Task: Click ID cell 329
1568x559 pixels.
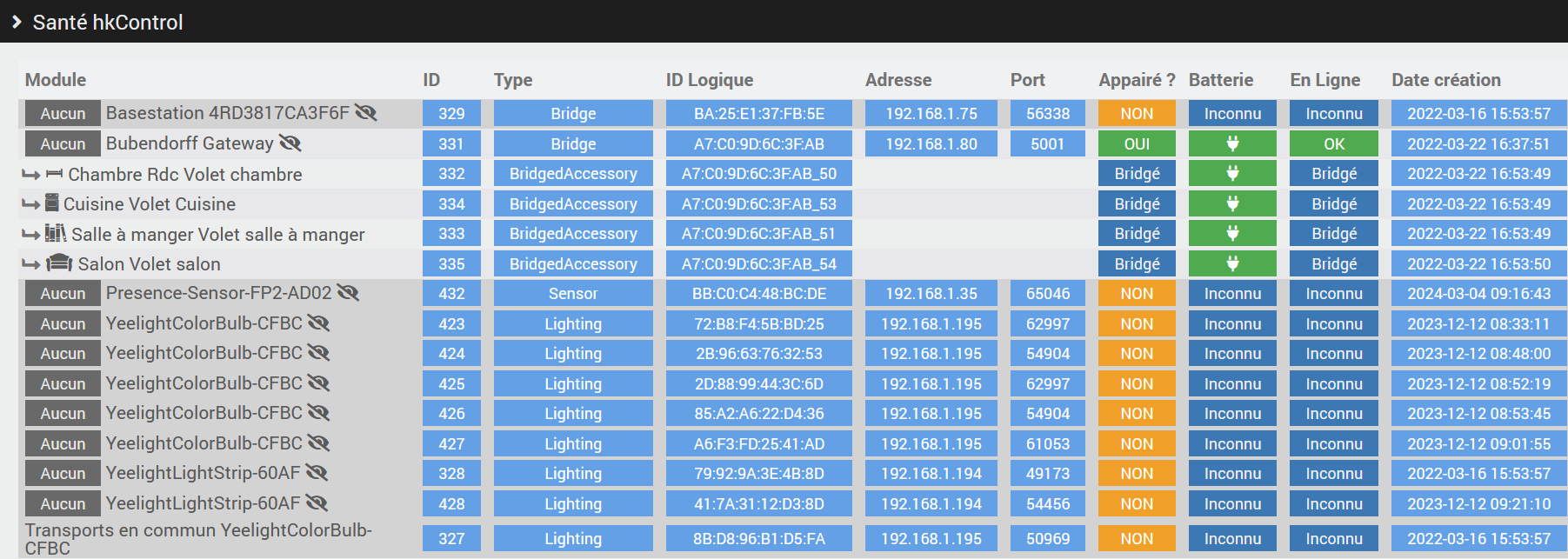Action: click(451, 113)
